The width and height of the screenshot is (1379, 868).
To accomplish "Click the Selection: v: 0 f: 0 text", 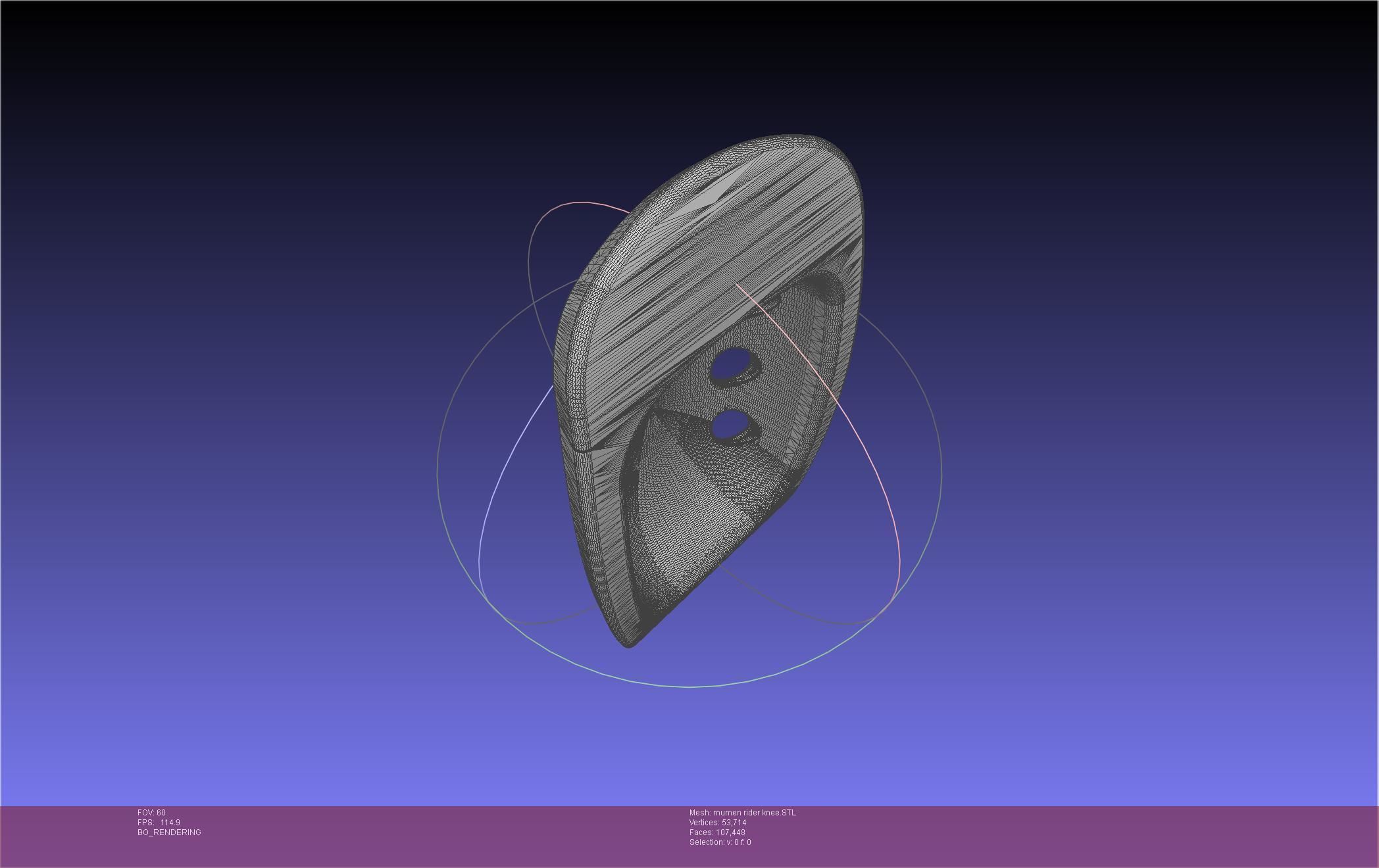I will point(720,842).
